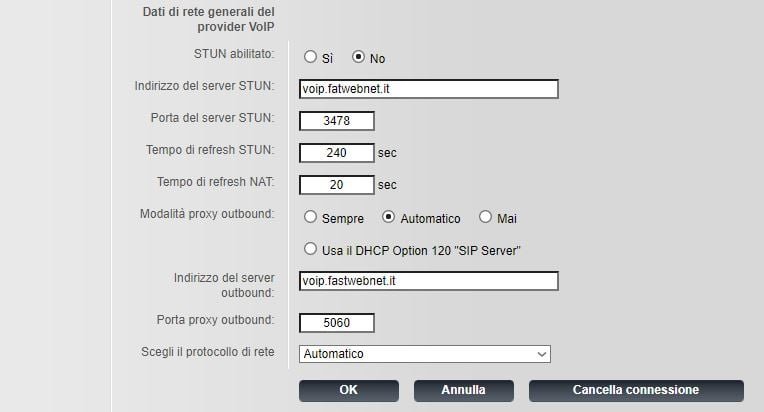Select No for STUN abilitato

358,57
